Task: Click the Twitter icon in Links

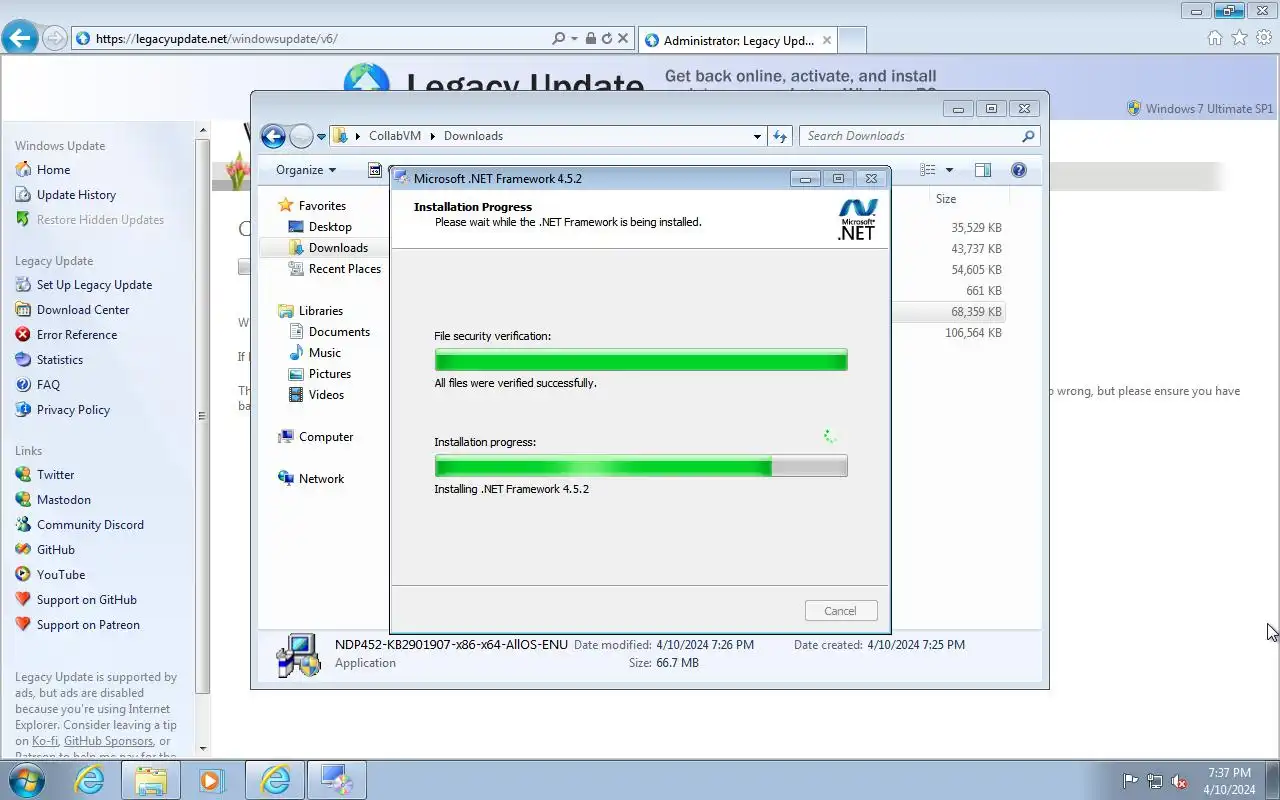Action: [23, 475]
